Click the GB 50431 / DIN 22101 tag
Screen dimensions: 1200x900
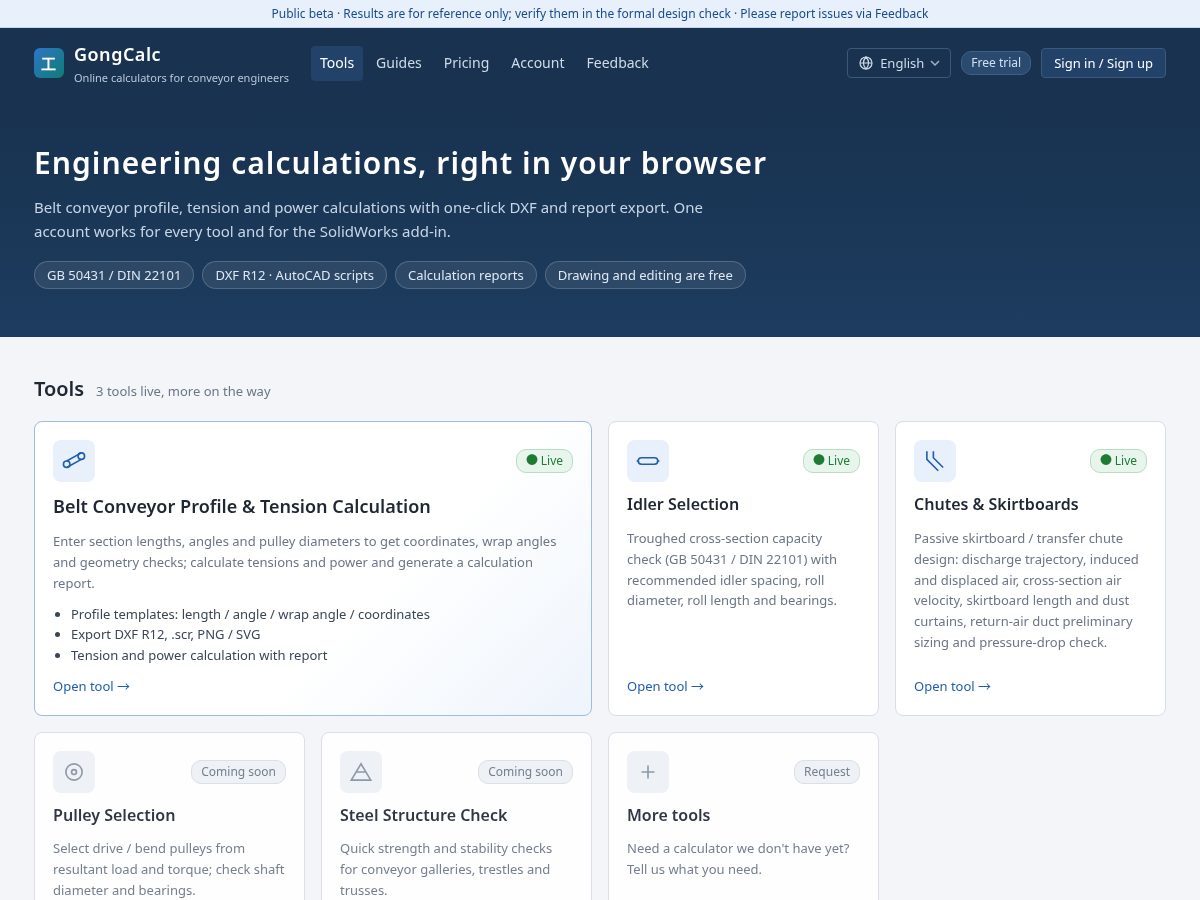point(114,275)
